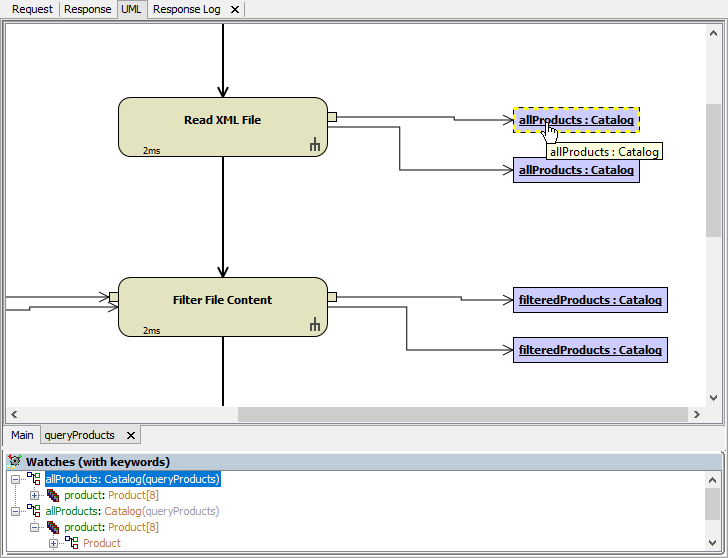Collapse second product: Product[8] node
Image resolution: width=728 pixels, height=558 pixels.
point(35,527)
